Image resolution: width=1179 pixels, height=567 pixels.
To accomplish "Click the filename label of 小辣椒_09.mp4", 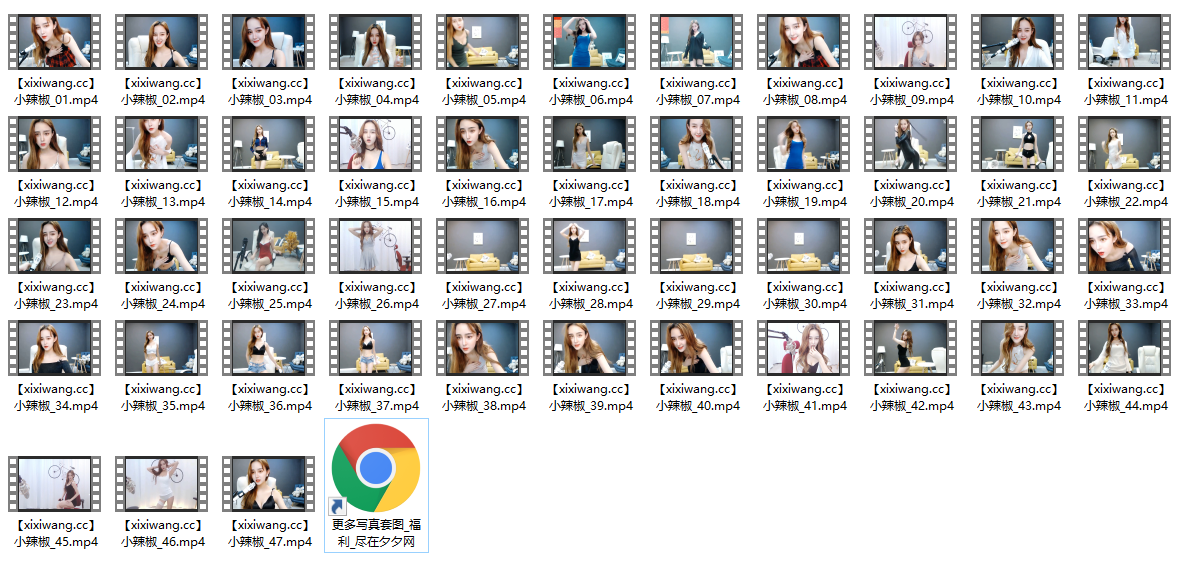I will 912,92.
